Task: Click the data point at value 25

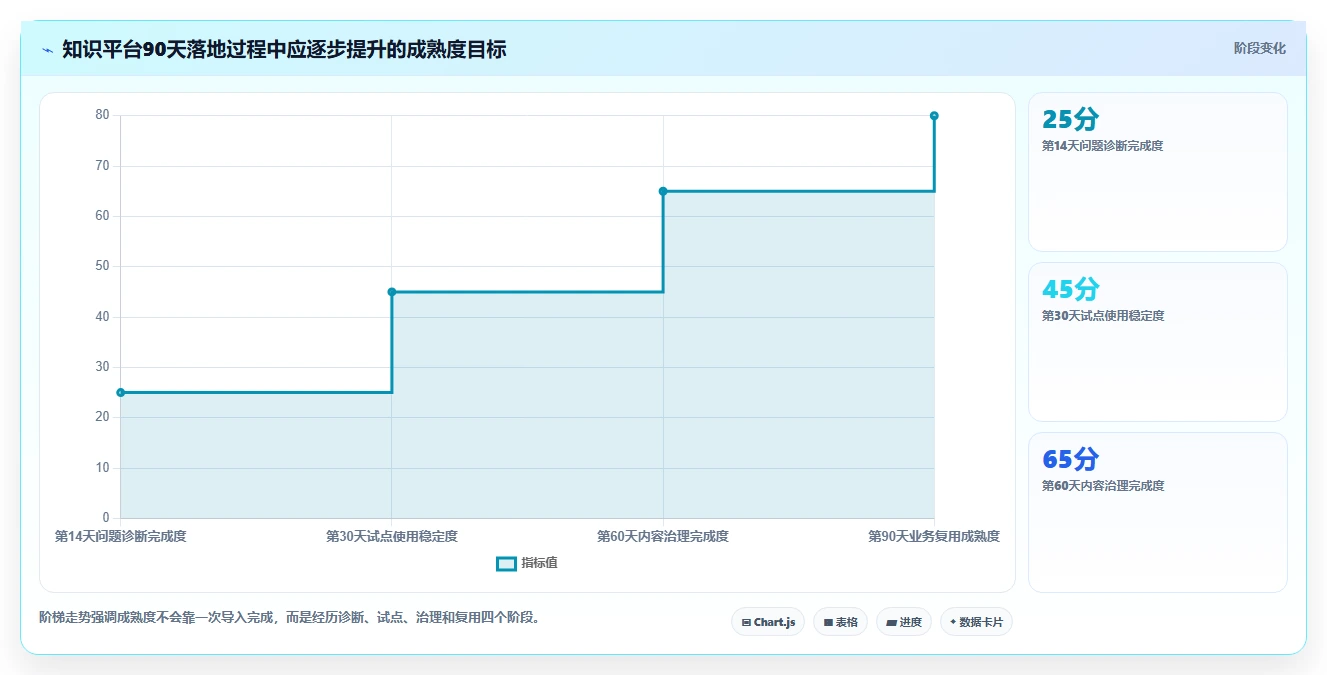Action: (121, 392)
